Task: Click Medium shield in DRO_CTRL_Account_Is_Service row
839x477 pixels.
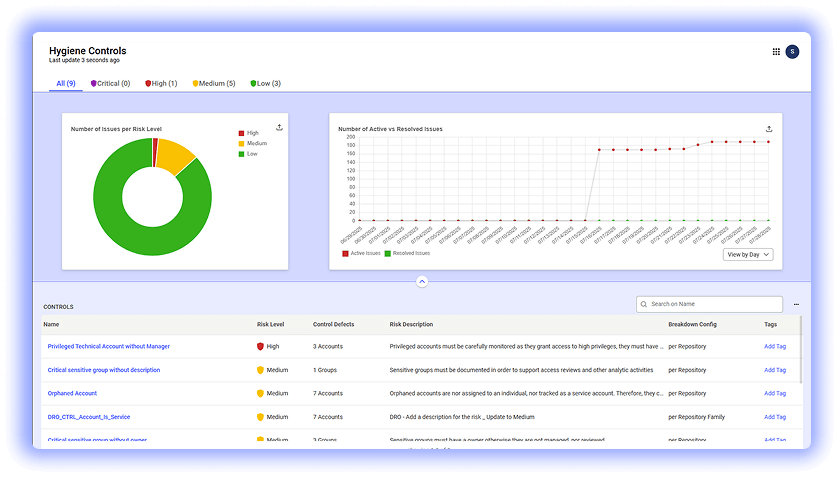Action: (260, 417)
